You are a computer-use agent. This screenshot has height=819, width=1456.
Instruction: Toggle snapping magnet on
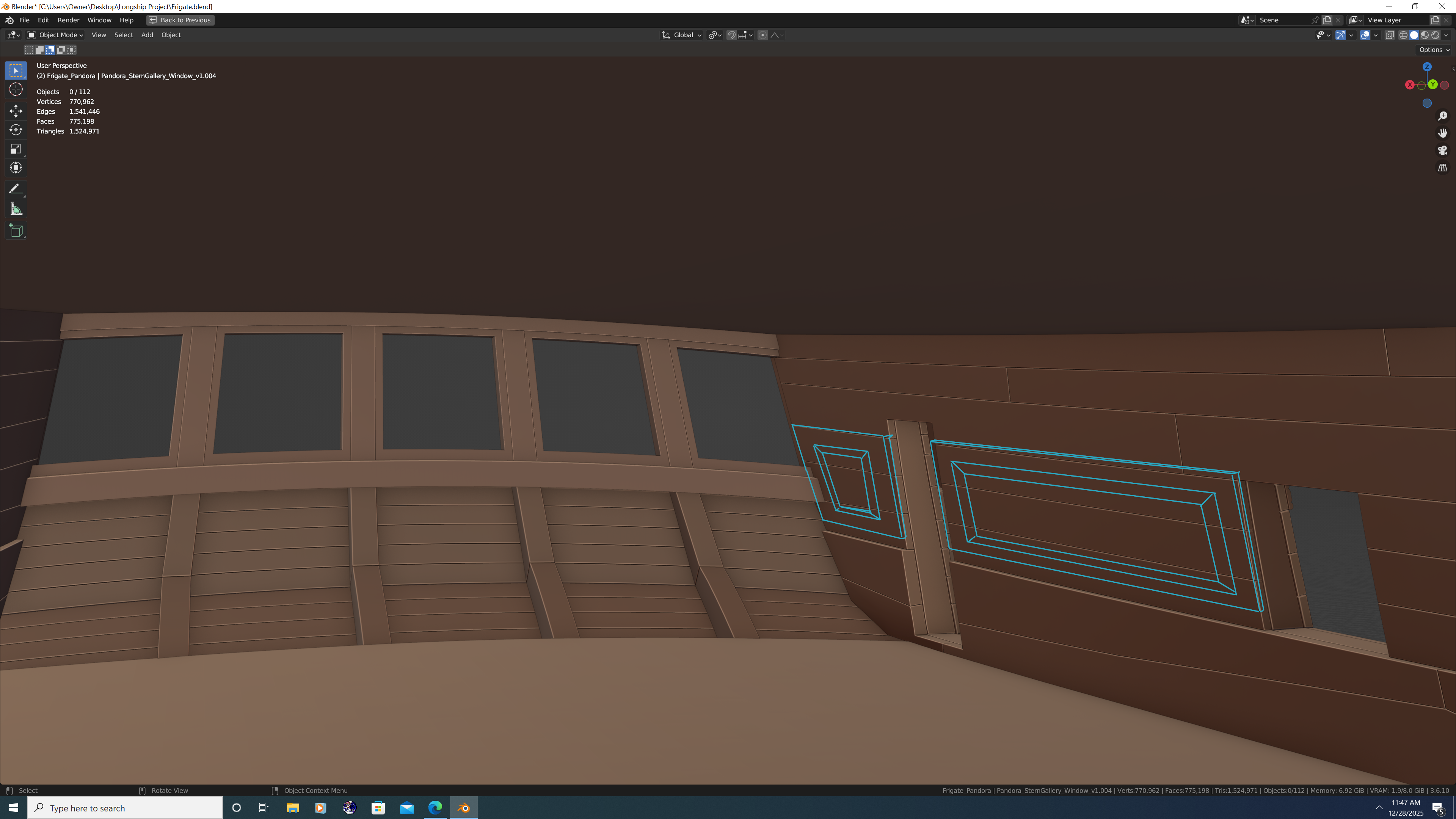731,35
